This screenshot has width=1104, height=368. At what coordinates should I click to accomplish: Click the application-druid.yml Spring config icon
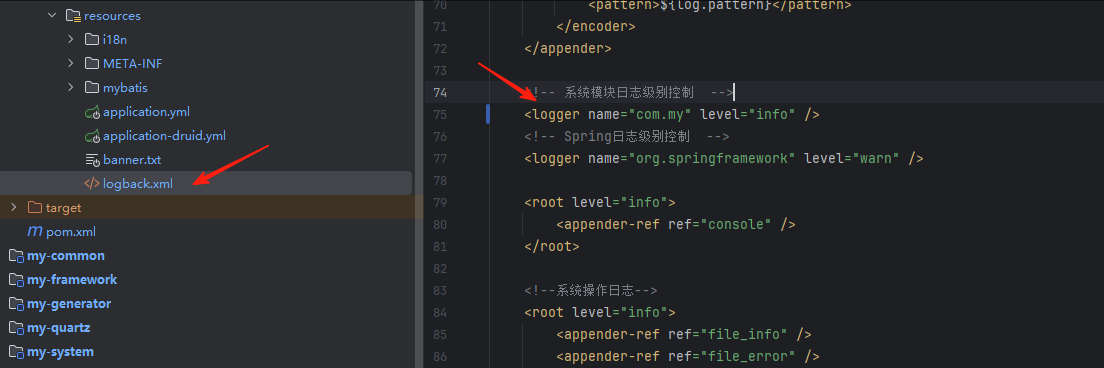click(92, 136)
